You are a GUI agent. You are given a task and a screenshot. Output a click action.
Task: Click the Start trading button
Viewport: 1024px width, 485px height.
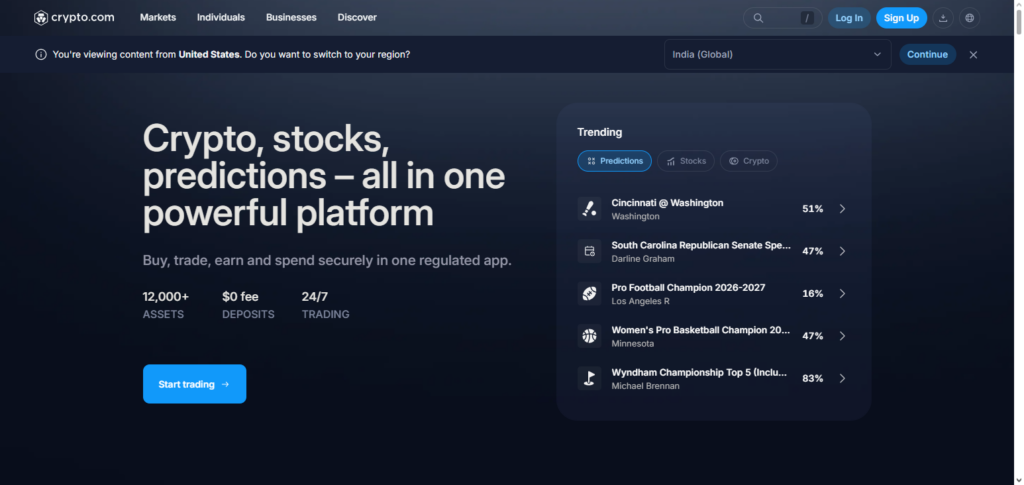click(x=195, y=384)
